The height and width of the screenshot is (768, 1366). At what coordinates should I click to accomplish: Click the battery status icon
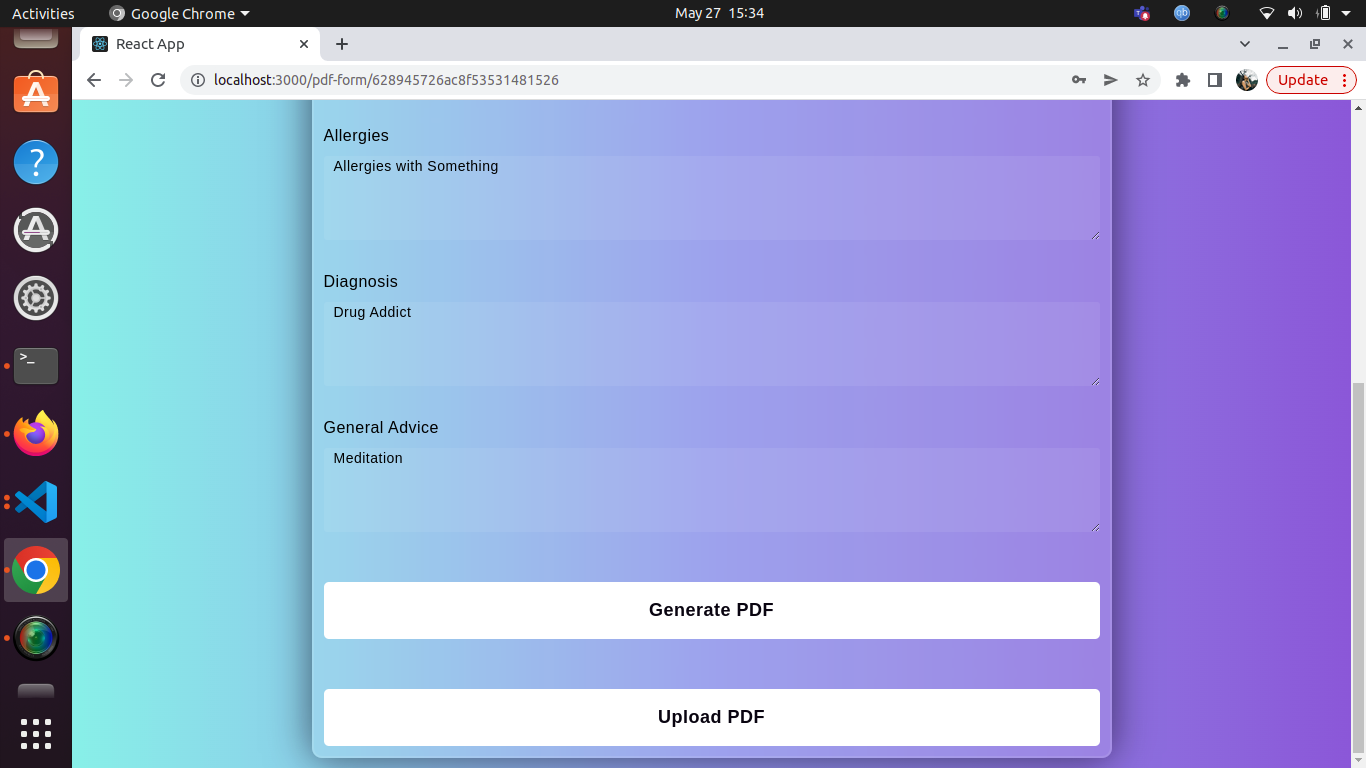[x=1324, y=13]
